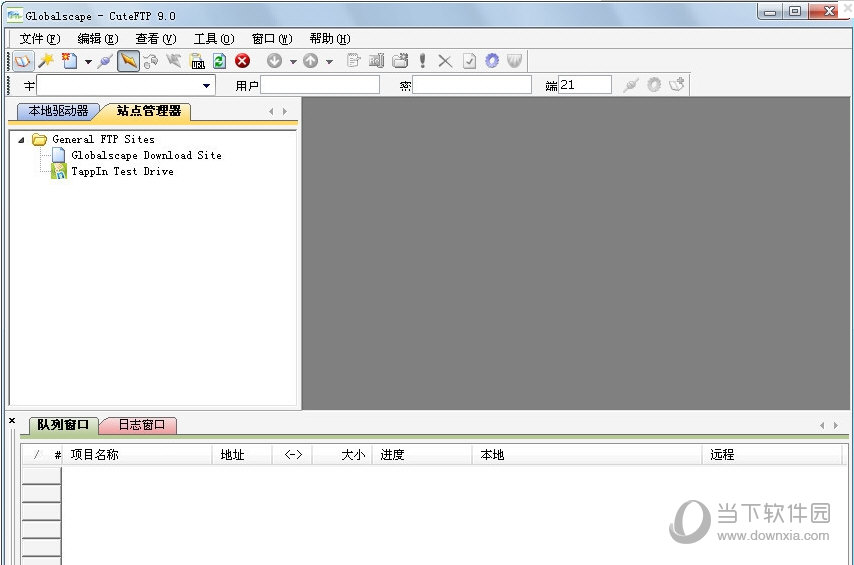Open the host address dropdown list

point(207,86)
